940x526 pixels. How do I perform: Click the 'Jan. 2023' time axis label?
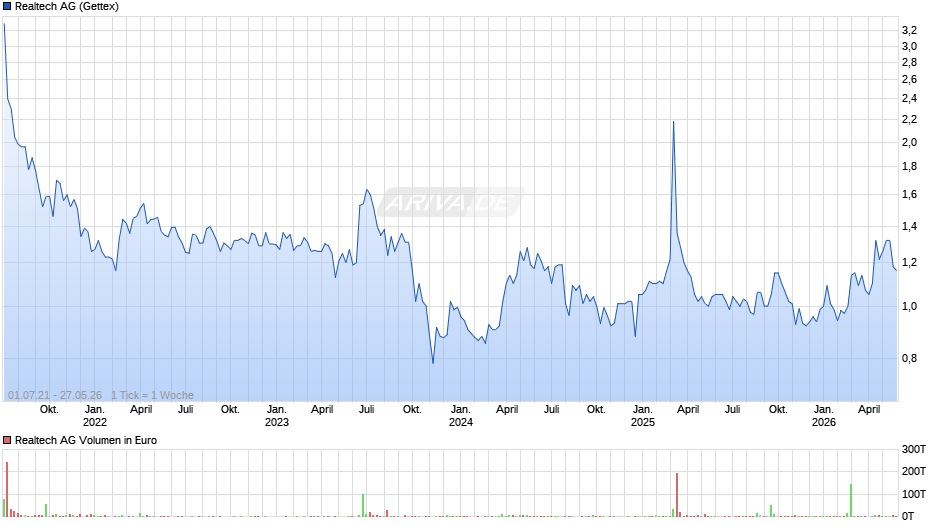click(x=276, y=416)
